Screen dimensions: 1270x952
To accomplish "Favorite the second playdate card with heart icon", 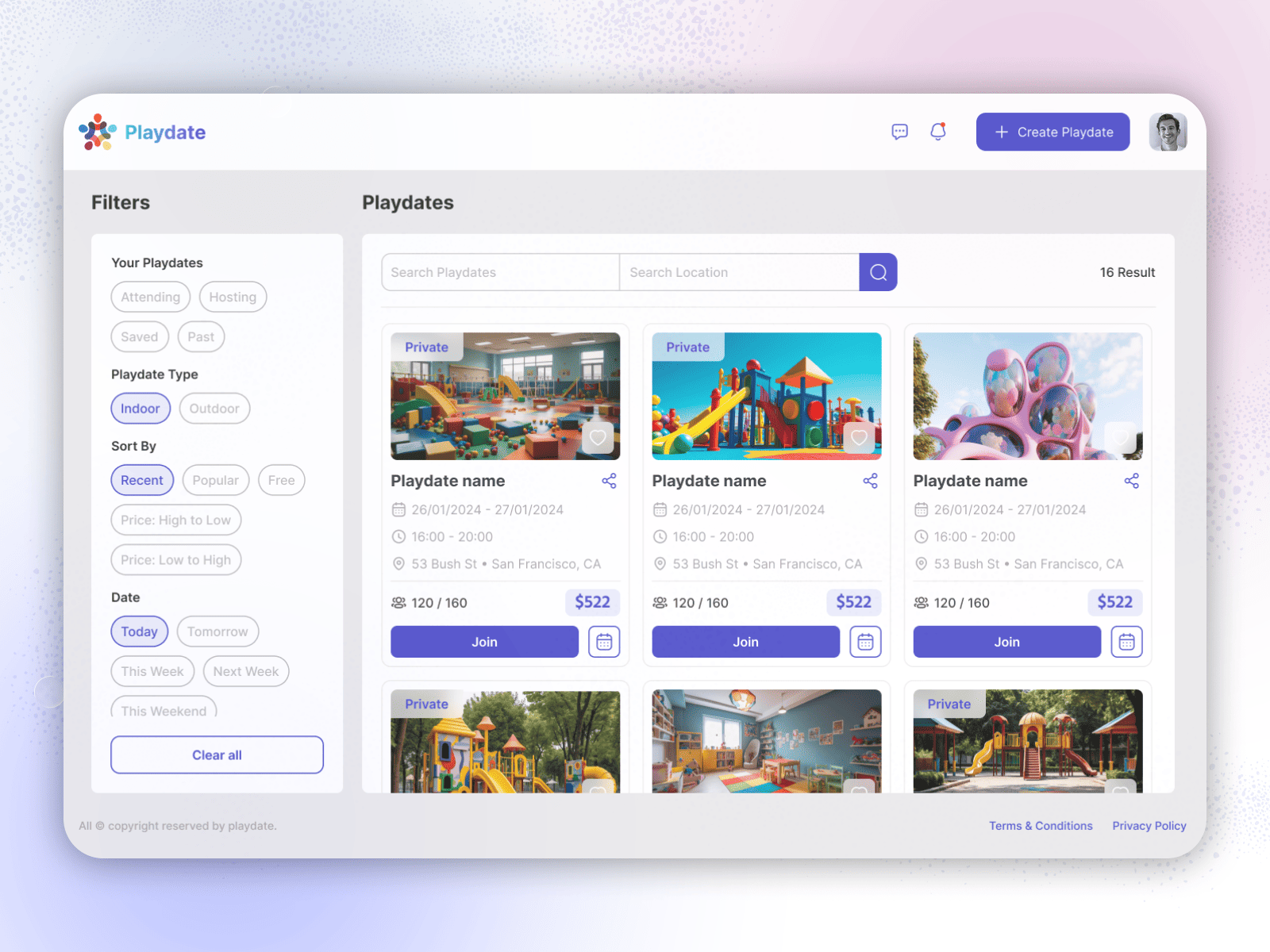I will 859,438.
